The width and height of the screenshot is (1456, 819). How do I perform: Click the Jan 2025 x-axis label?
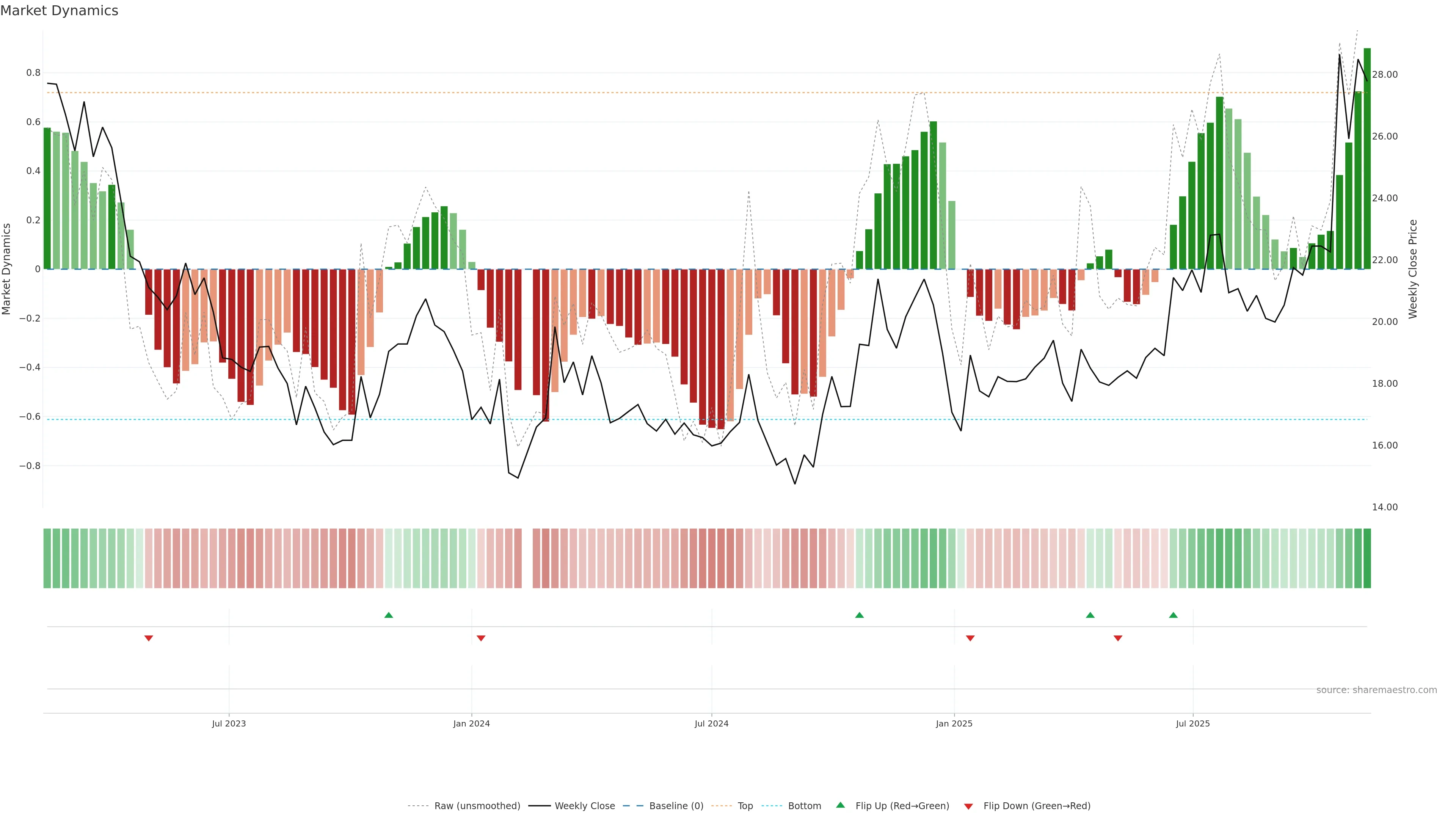click(954, 723)
